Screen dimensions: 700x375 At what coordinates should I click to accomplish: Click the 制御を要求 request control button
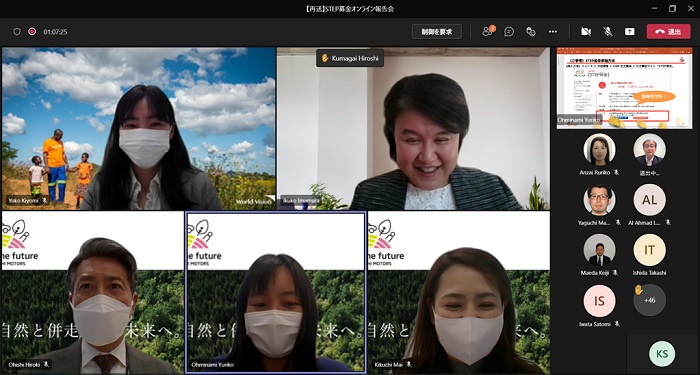pyautogui.click(x=437, y=32)
